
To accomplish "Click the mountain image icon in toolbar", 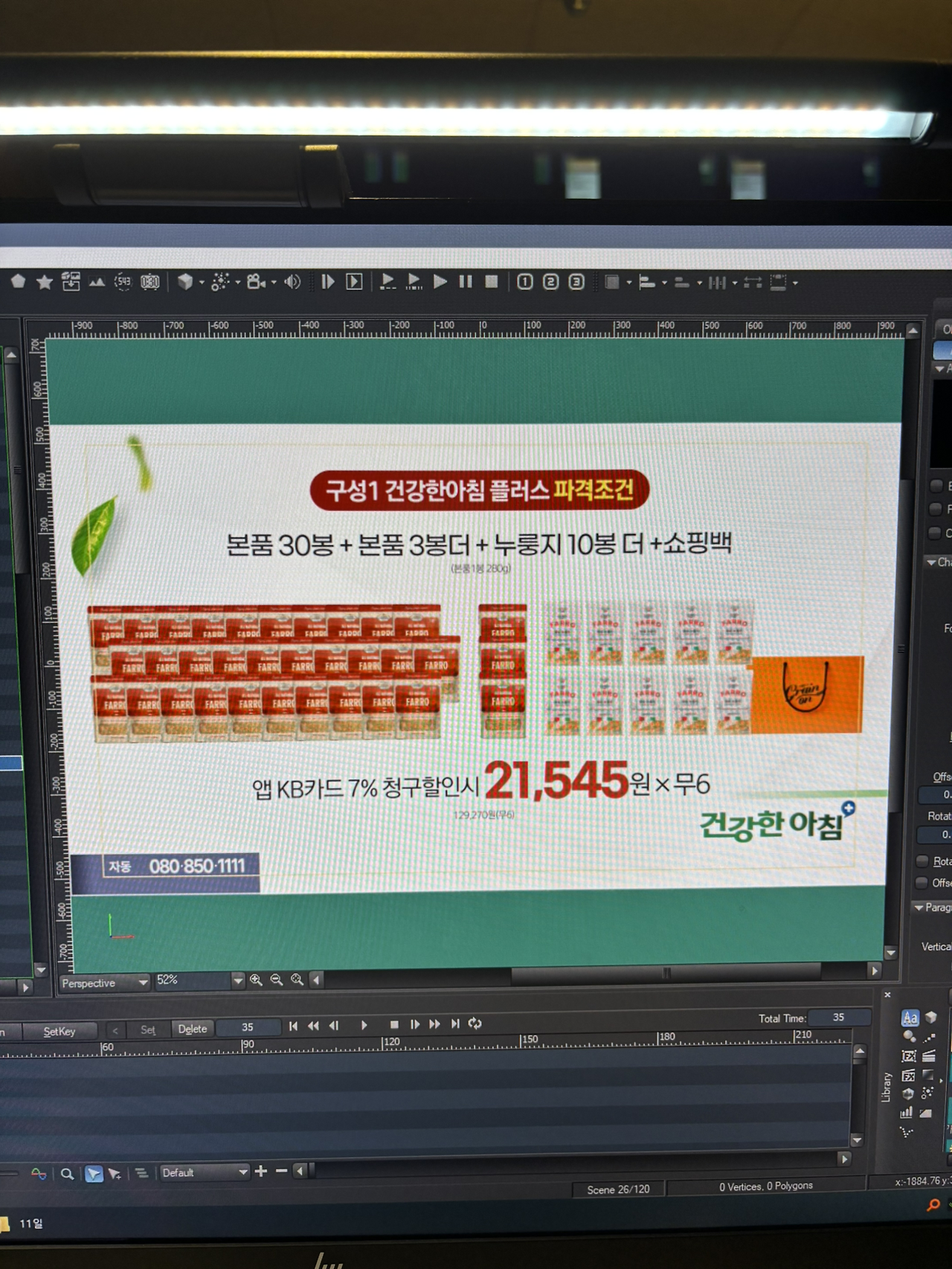I will point(97,282).
